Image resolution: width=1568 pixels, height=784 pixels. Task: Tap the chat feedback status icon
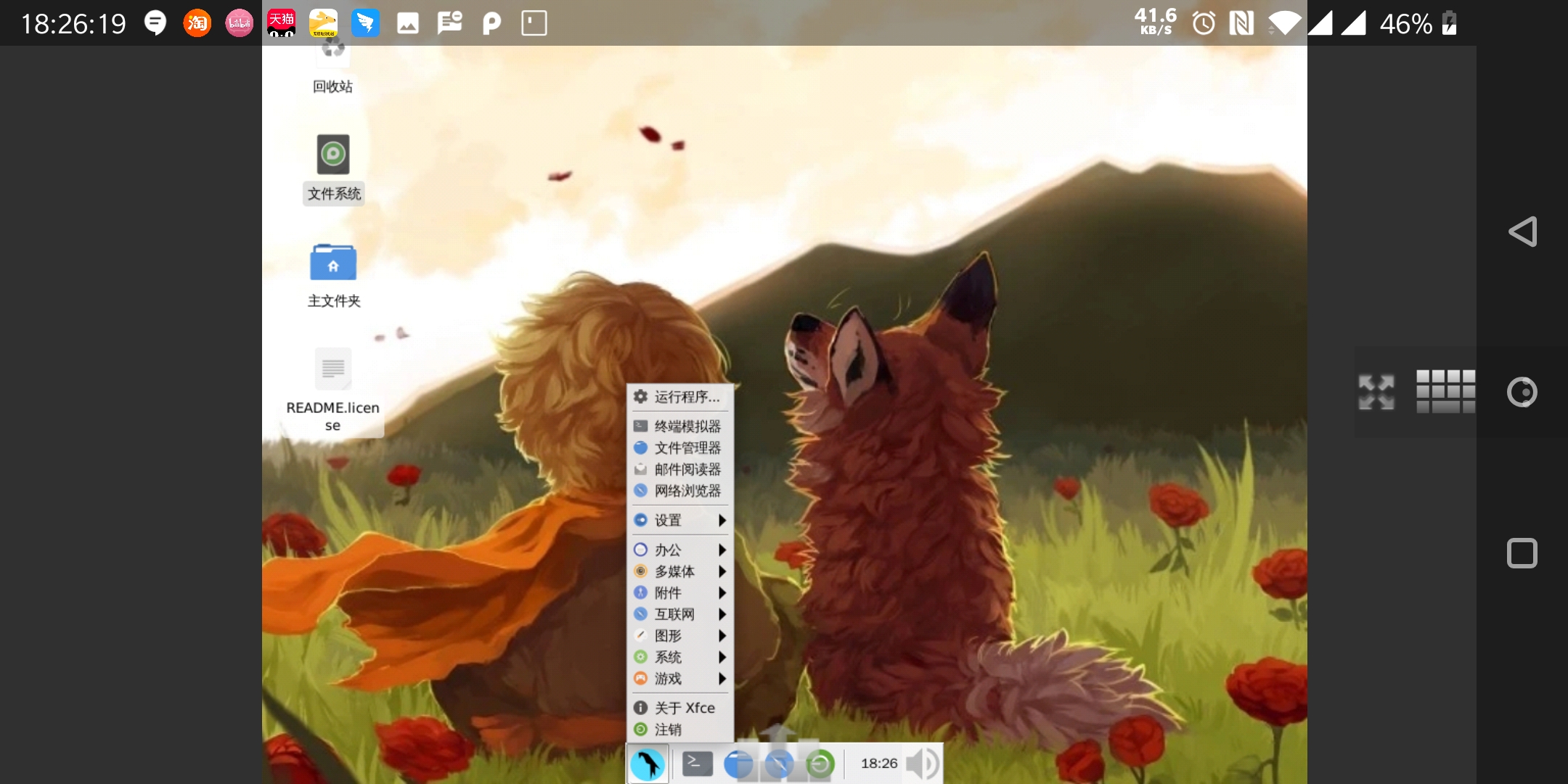click(449, 23)
